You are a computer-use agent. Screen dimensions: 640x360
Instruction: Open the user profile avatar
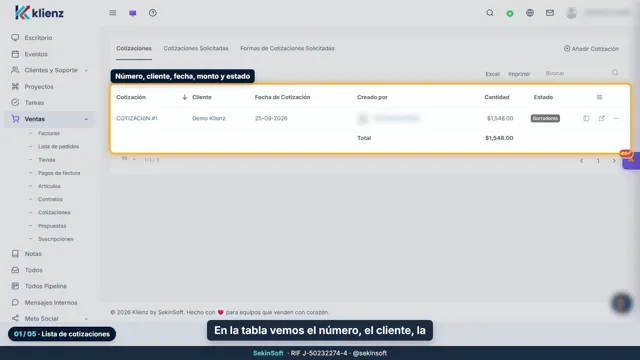pyautogui.click(x=571, y=13)
